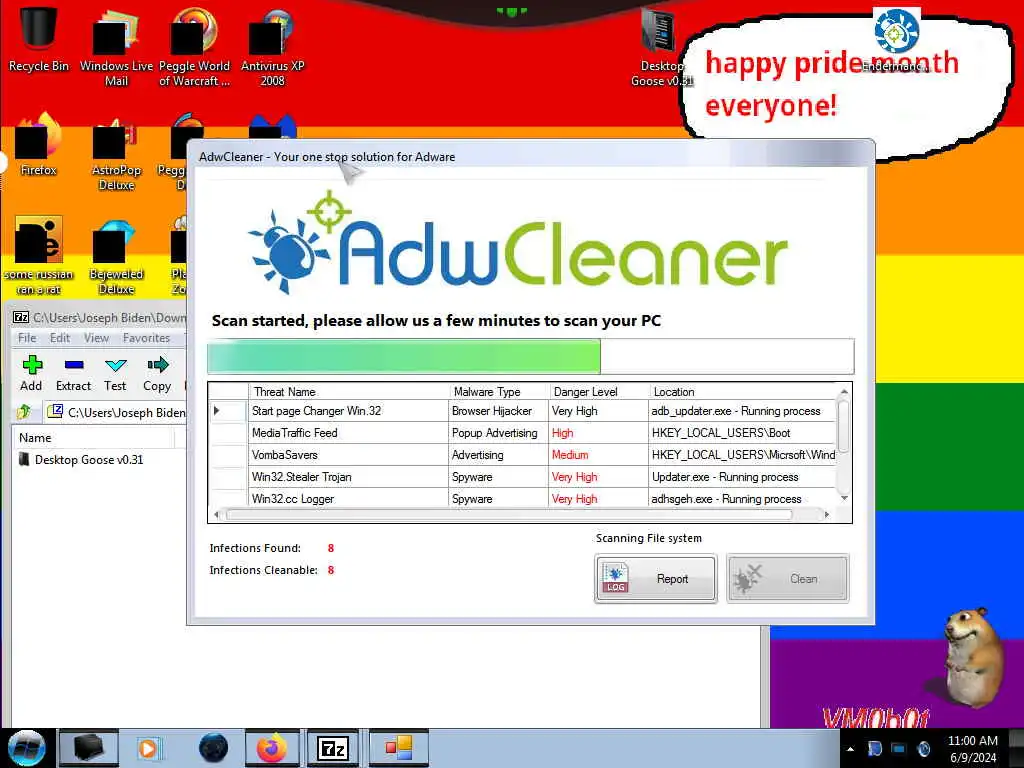
Task: Click the Action Center flag tray icon
Action: 874,749
